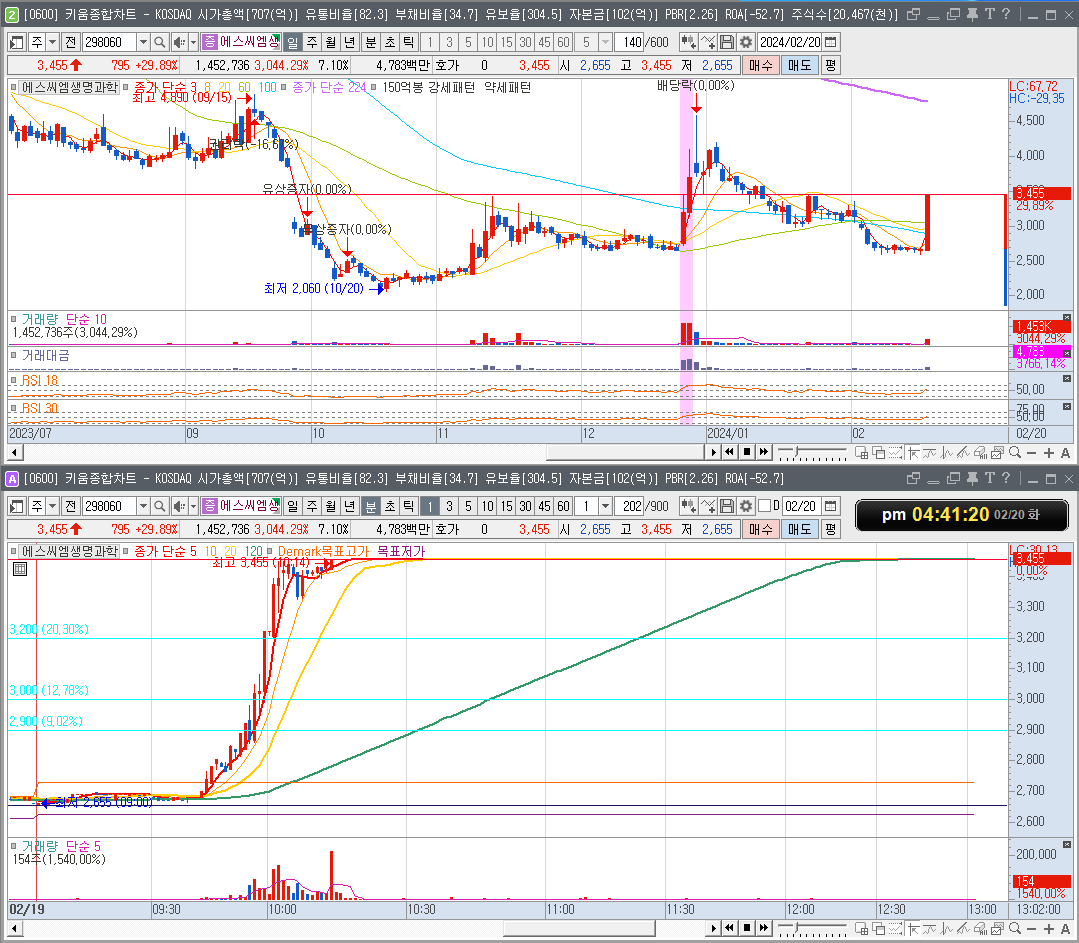Image resolution: width=1079 pixels, height=943 pixels.
Task: Expand minute interval dropdown in bottom chart
Action: pyautogui.click(x=606, y=507)
